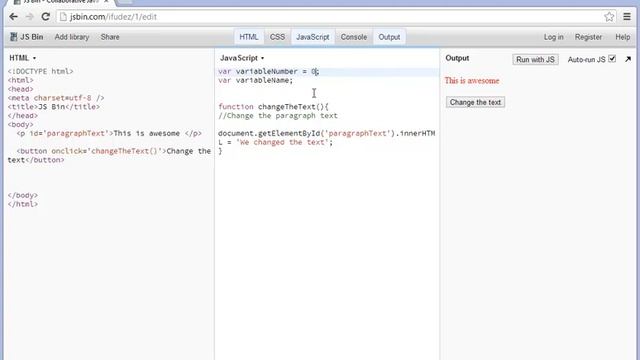Click the 'var variableName;' code line
The image size is (640, 360).
256,80
